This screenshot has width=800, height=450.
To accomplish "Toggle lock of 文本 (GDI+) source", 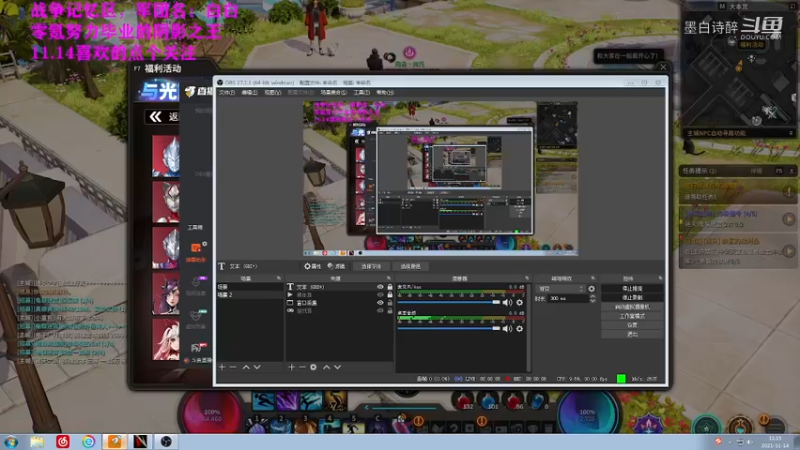I will point(390,287).
